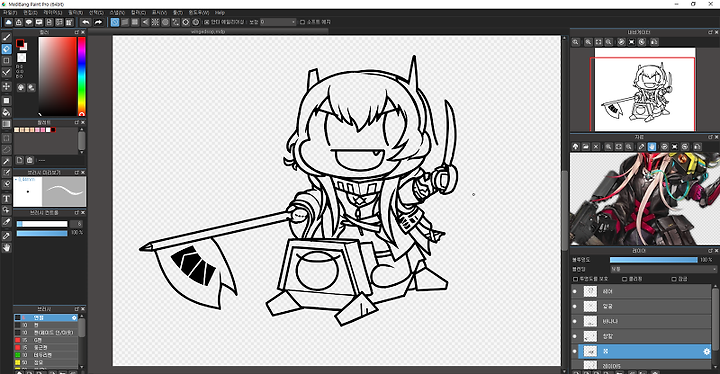The width and height of the screenshot is (720, 374).
Task: Click the Redo arrow in top toolbar
Action: [98, 22]
